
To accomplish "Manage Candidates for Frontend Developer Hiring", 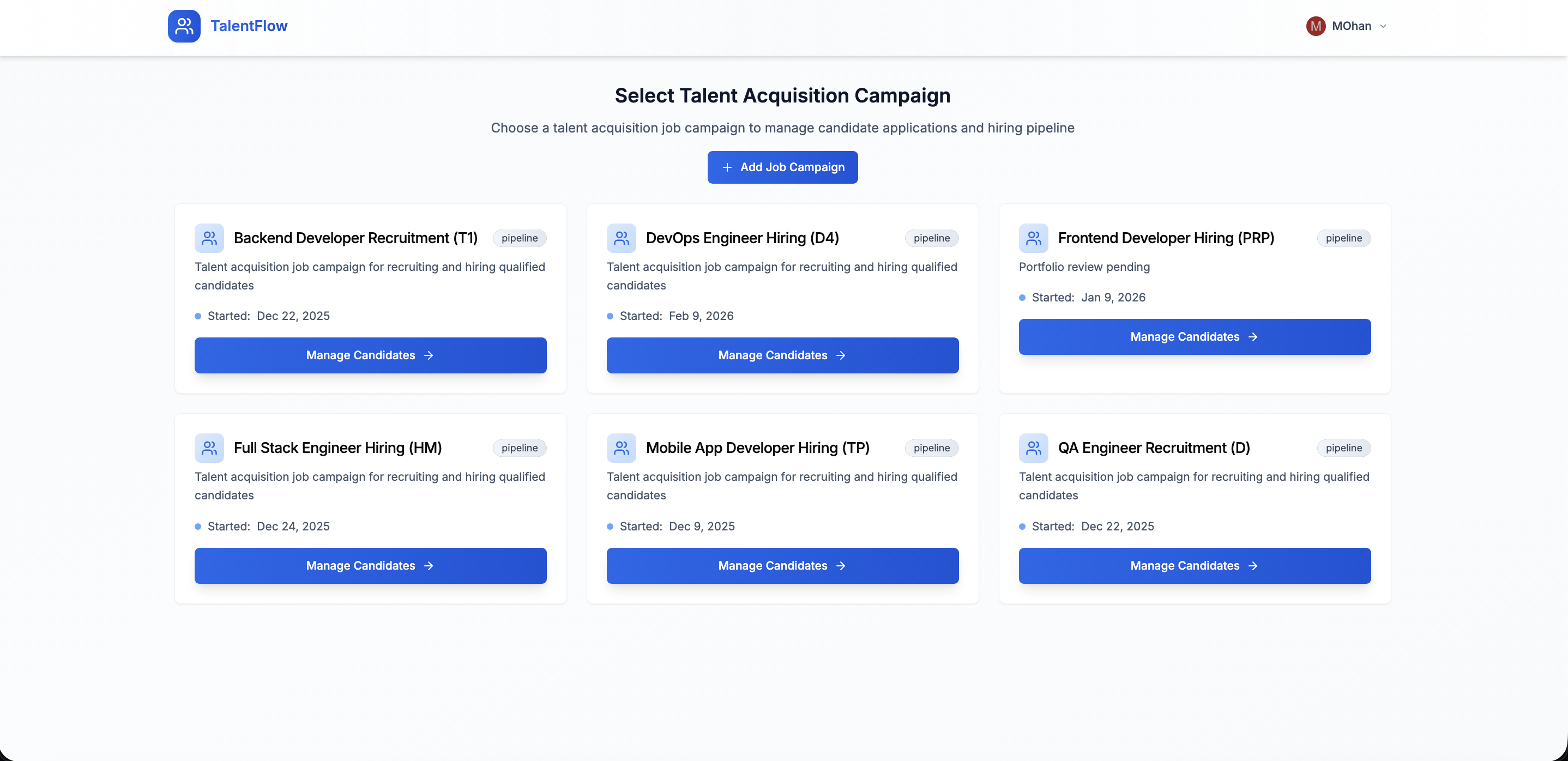I will pyautogui.click(x=1194, y=337).
